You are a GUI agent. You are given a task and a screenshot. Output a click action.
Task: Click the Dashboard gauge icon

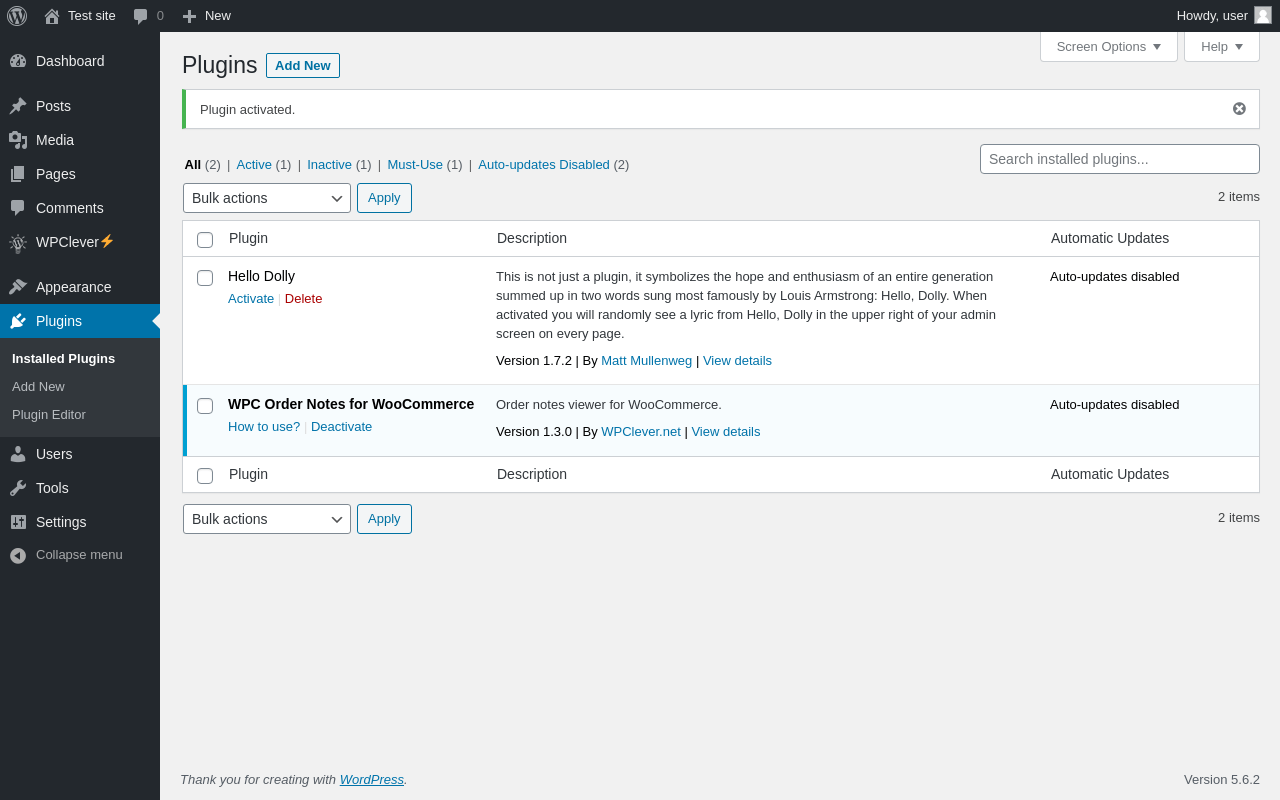pos(18,61)
